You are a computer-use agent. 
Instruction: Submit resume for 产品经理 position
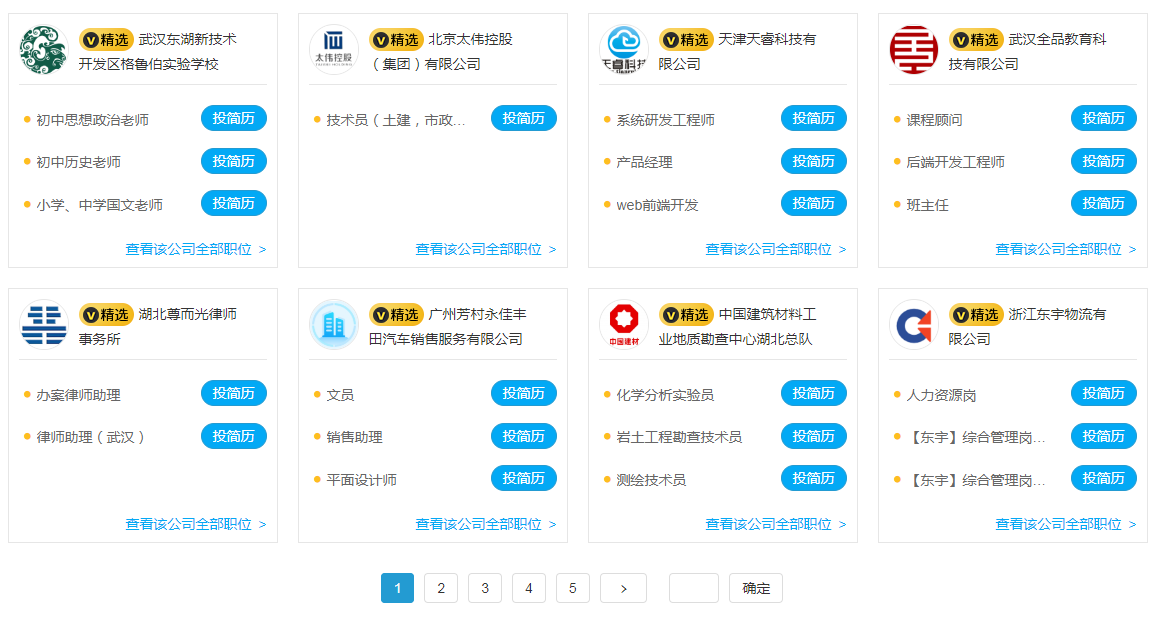(813, 161)
